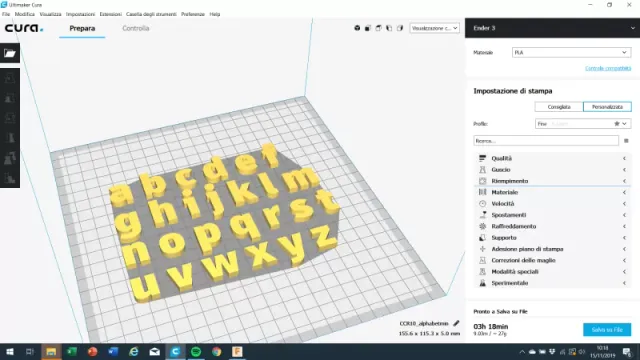Open File Explorer from taskbar
640x360 pixels.
pos(51,351)
